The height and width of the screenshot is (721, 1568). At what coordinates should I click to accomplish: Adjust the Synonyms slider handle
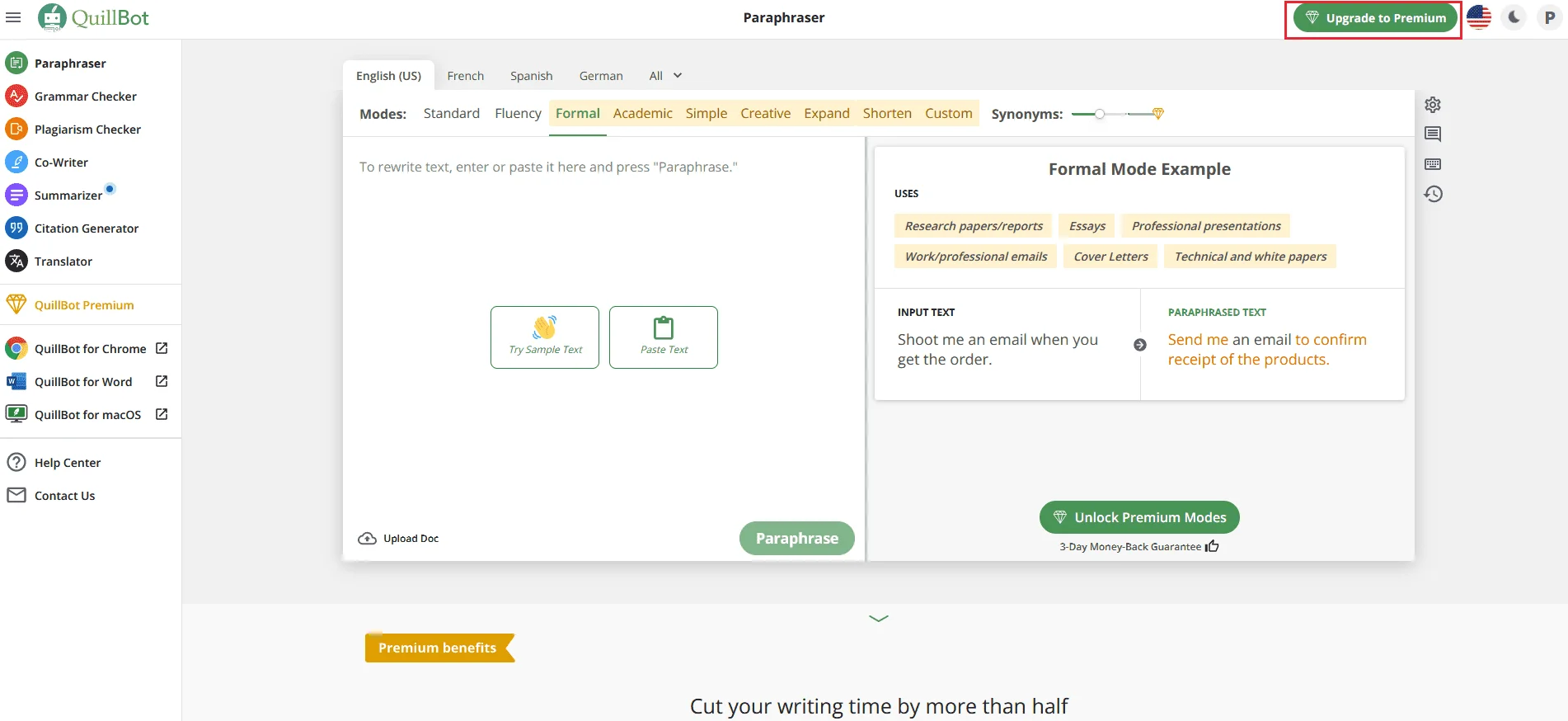coord(1100,114)
